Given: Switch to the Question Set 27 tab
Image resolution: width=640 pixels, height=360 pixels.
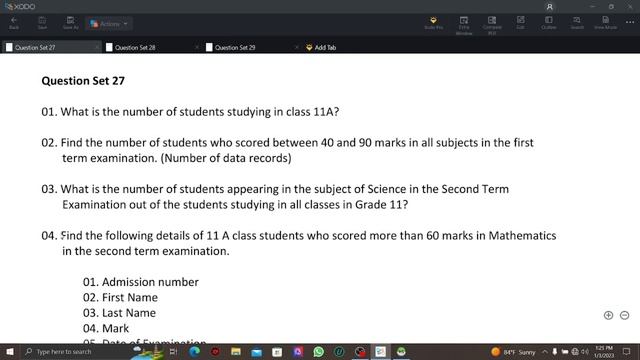Looking at the screenshot, I should 51,47.
